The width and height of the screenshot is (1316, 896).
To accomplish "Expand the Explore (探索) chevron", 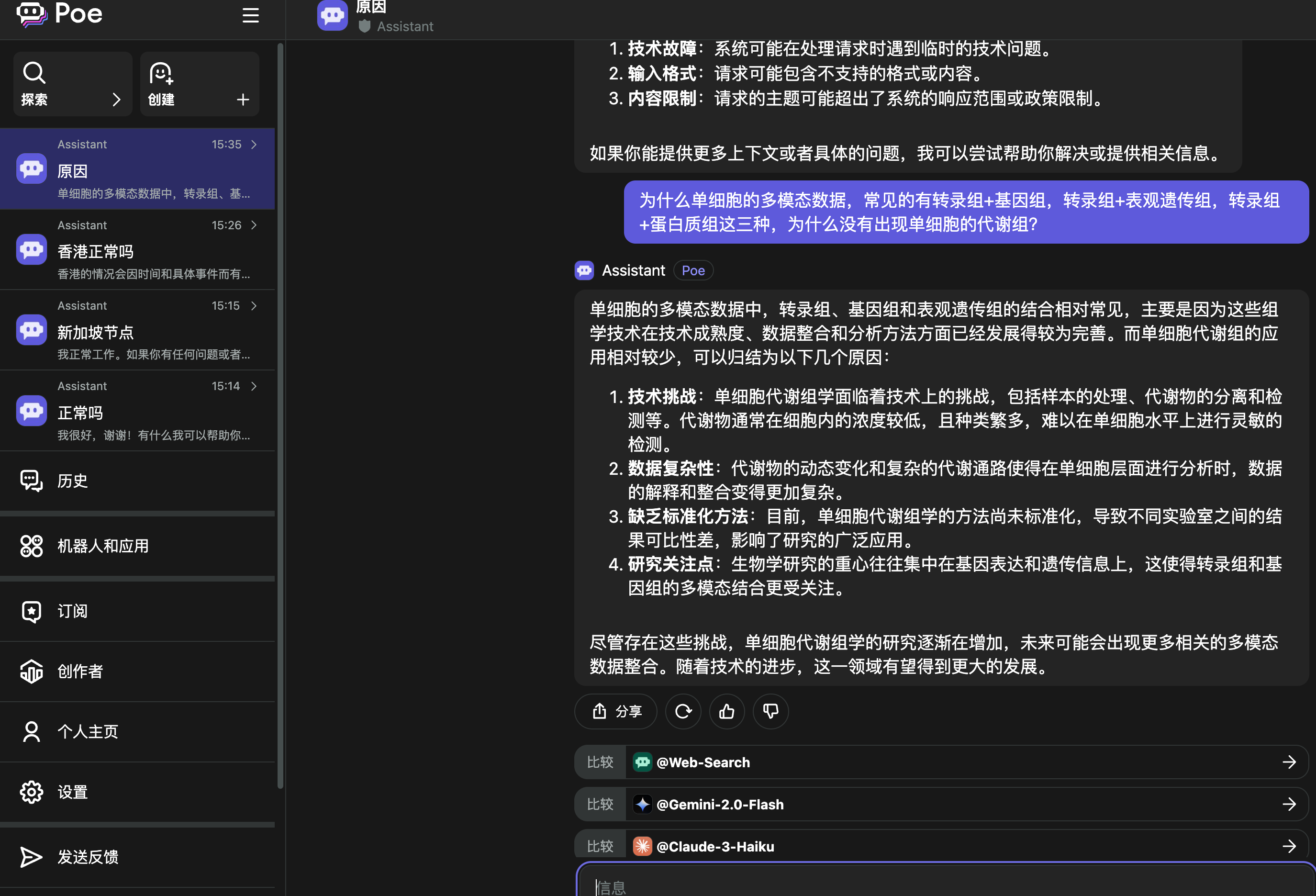I will (117, 100).
